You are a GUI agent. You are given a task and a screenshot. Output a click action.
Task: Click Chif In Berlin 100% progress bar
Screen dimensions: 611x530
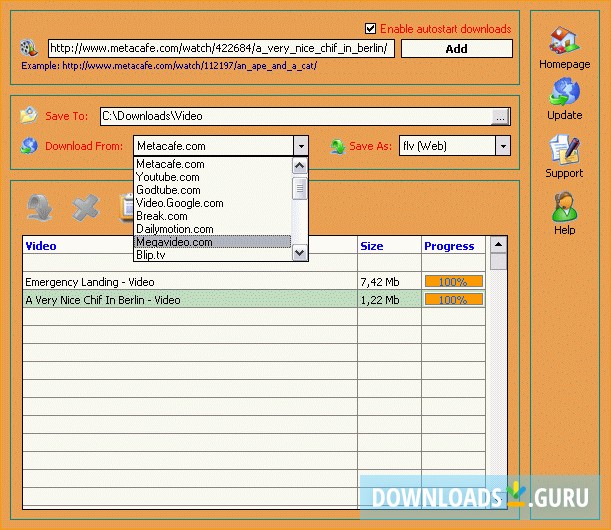point(454,300)
